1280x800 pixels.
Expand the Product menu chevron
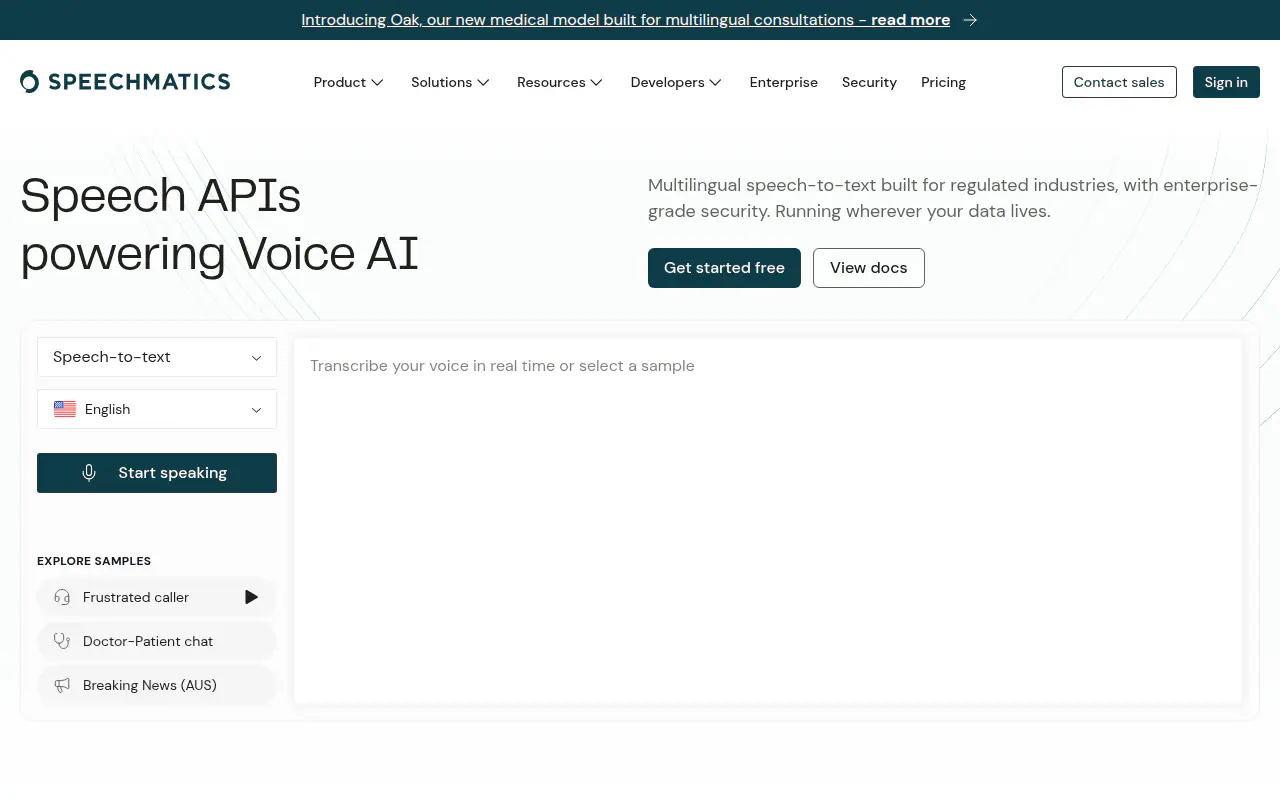[x=377, y=83]
